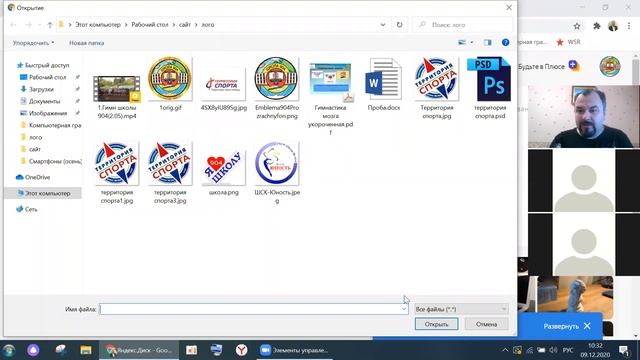
Task: Open Изображения in the sidebar
Action: click(43, 113)
